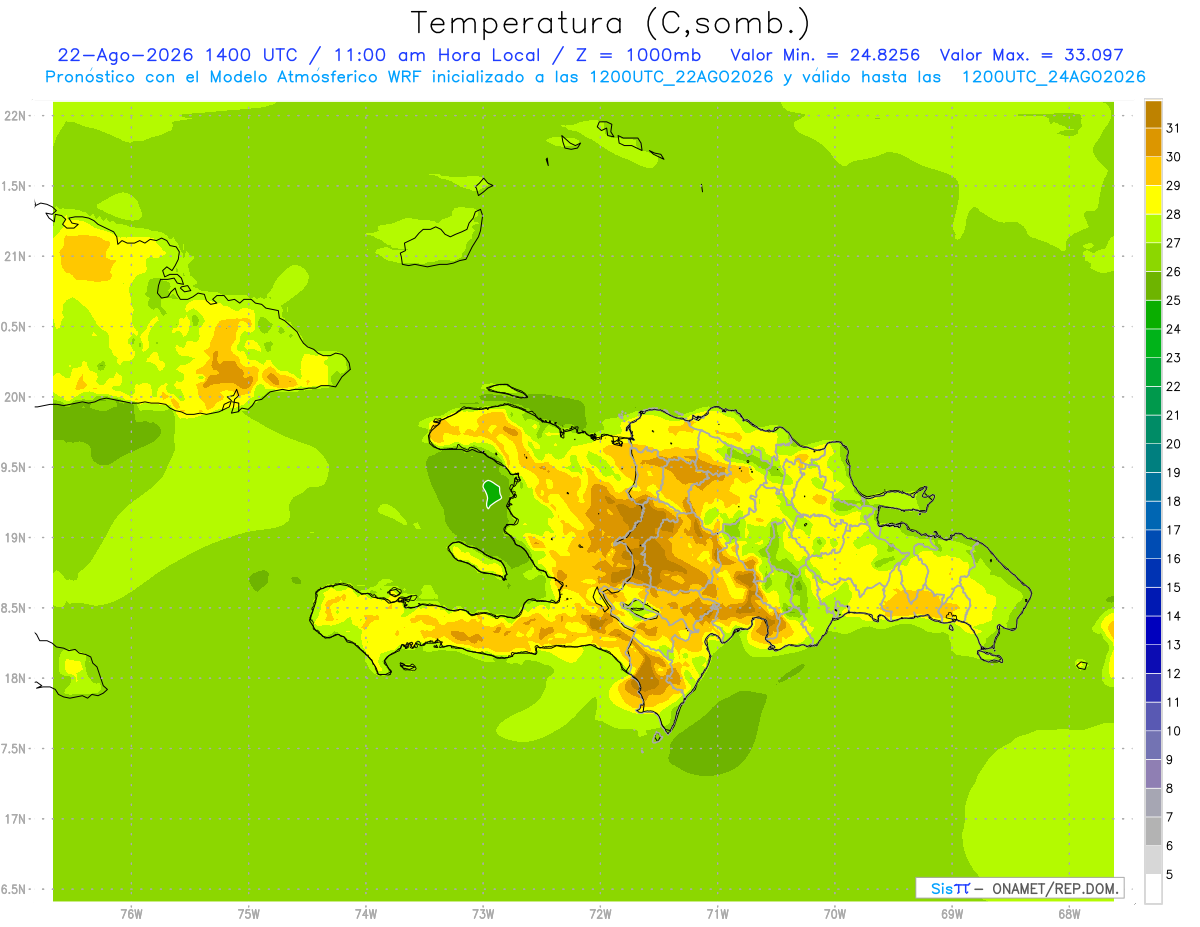Click the longitude label "71W"

click(x=717, y=914)
